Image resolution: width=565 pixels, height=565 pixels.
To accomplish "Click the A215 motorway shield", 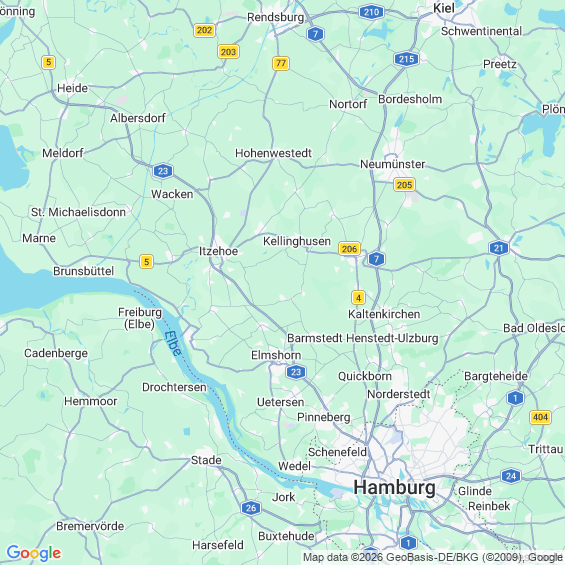I will [x=406, y=59].
